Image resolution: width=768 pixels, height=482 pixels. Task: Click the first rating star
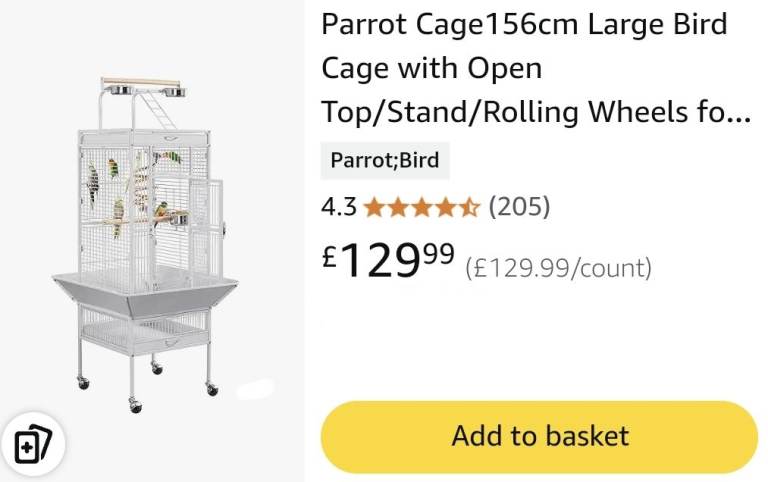tap(373, 208)
